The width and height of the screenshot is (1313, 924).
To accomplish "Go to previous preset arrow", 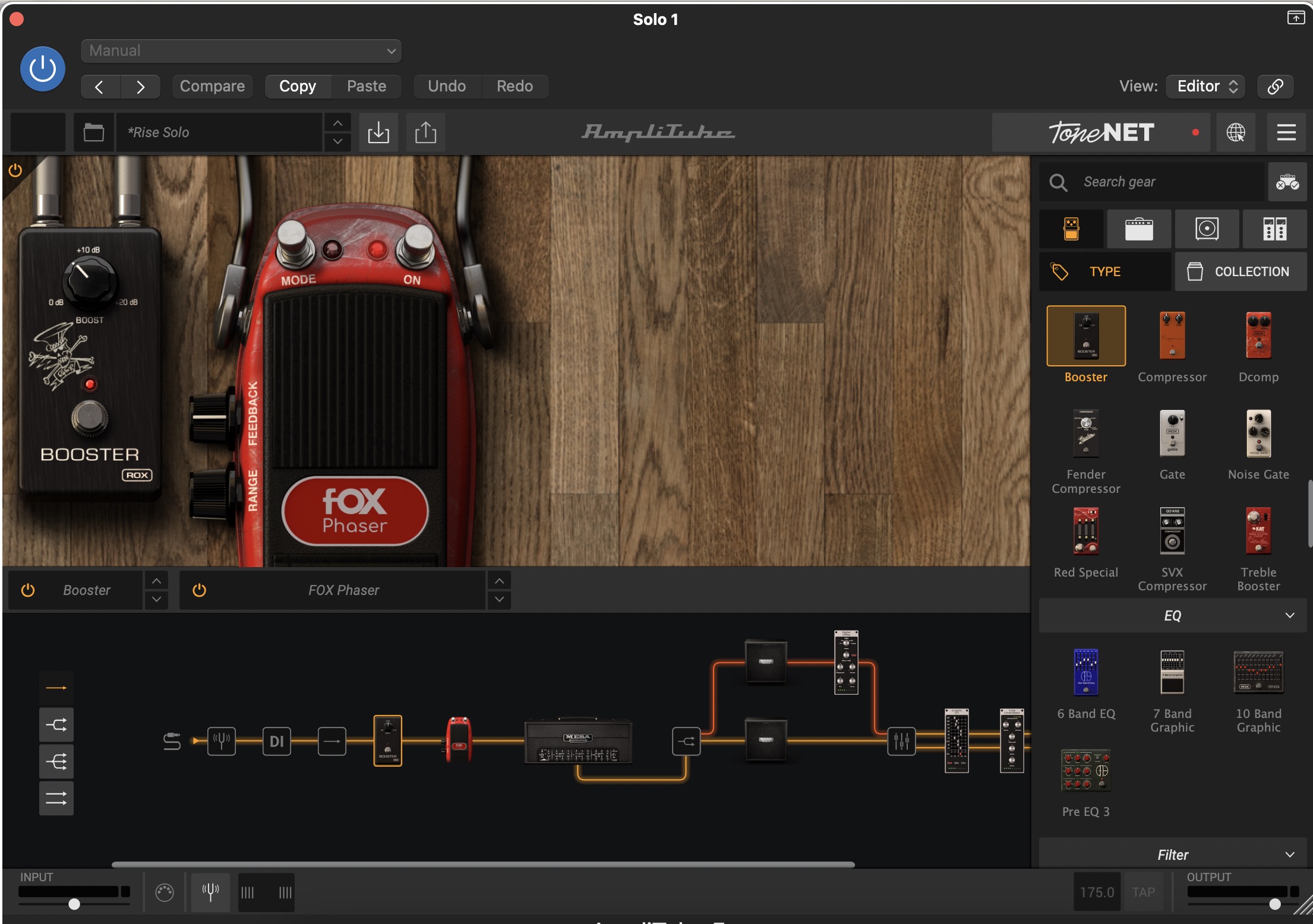I will (100, 87).
